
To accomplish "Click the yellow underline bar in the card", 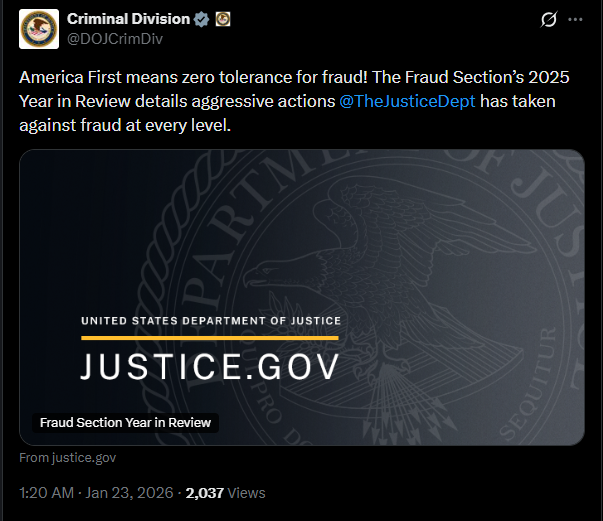I will (x=209, y=338).
